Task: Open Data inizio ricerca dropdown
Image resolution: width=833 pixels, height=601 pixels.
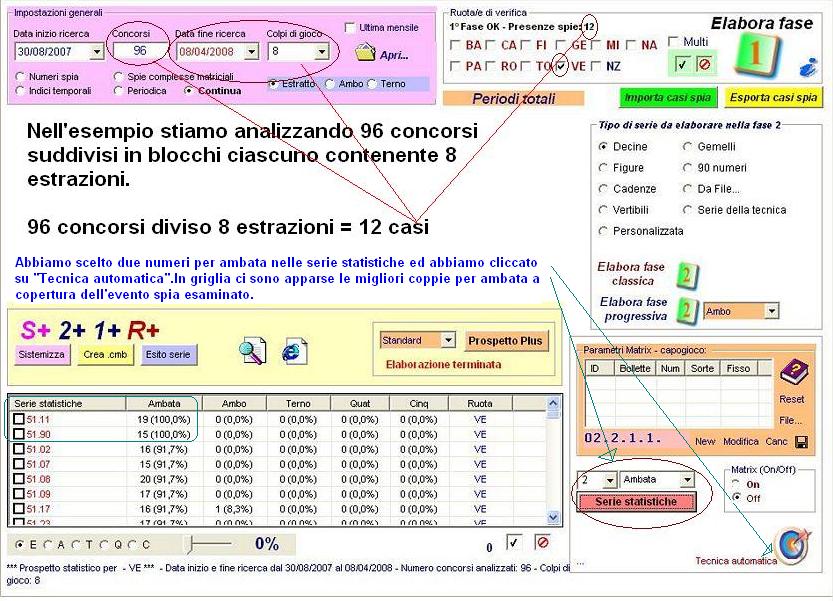Action: (97, 52)
